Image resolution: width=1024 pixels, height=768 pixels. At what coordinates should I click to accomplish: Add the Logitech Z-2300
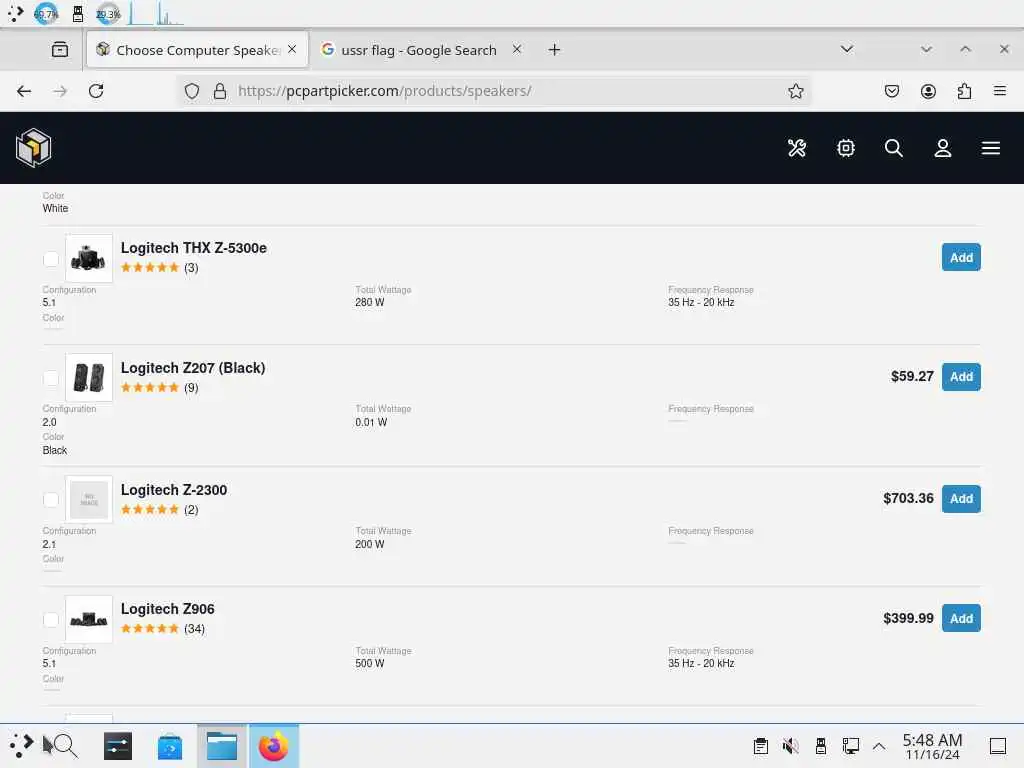pyautogui.click(x=961, y=499)
